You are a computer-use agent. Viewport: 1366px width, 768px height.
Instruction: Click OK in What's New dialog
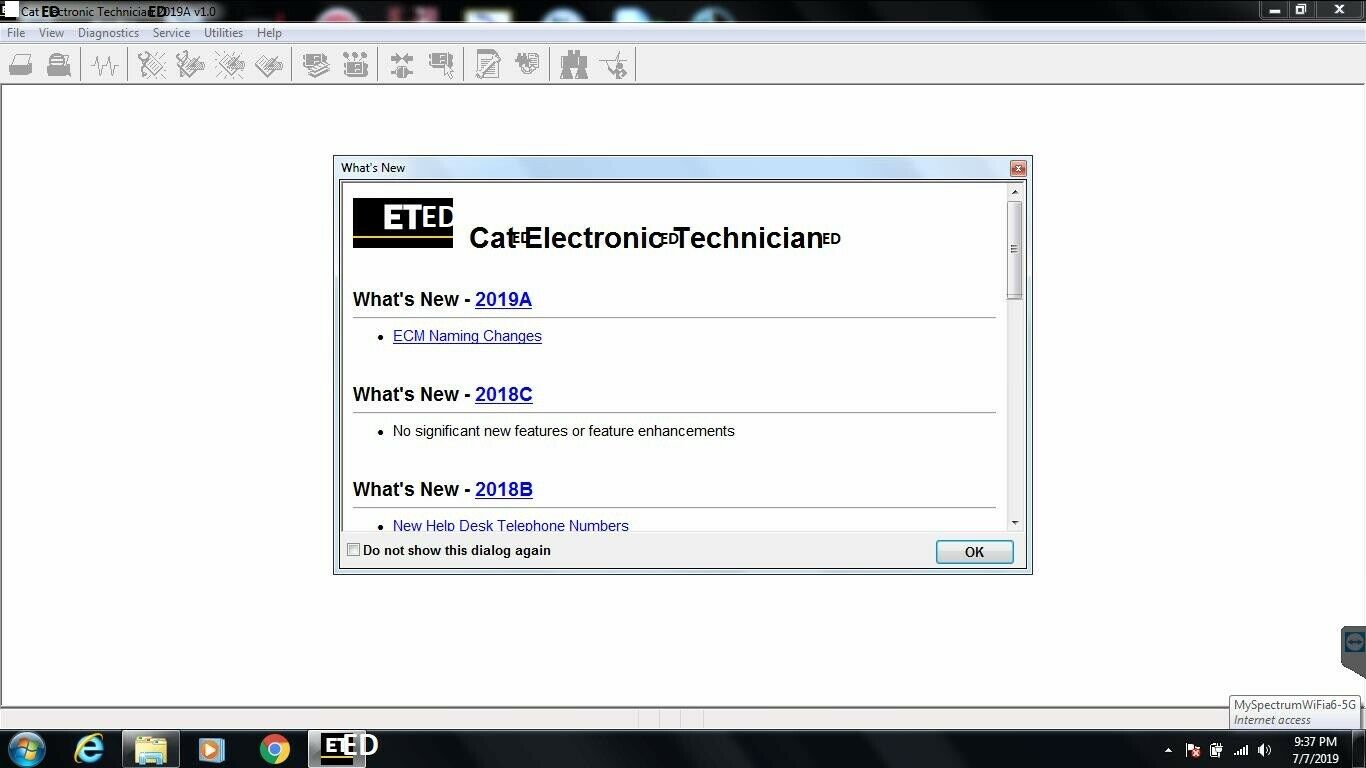(x=974, y=552)
